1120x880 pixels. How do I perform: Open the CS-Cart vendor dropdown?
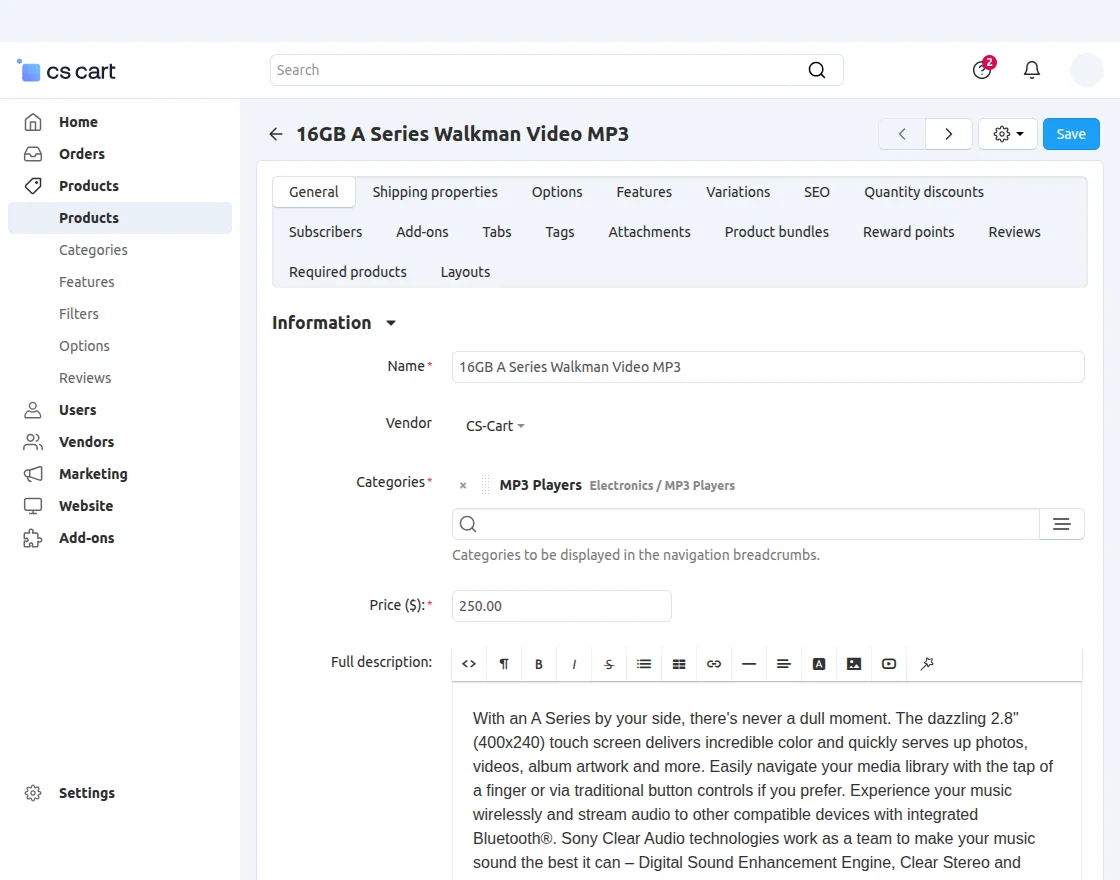pos(495,426)
